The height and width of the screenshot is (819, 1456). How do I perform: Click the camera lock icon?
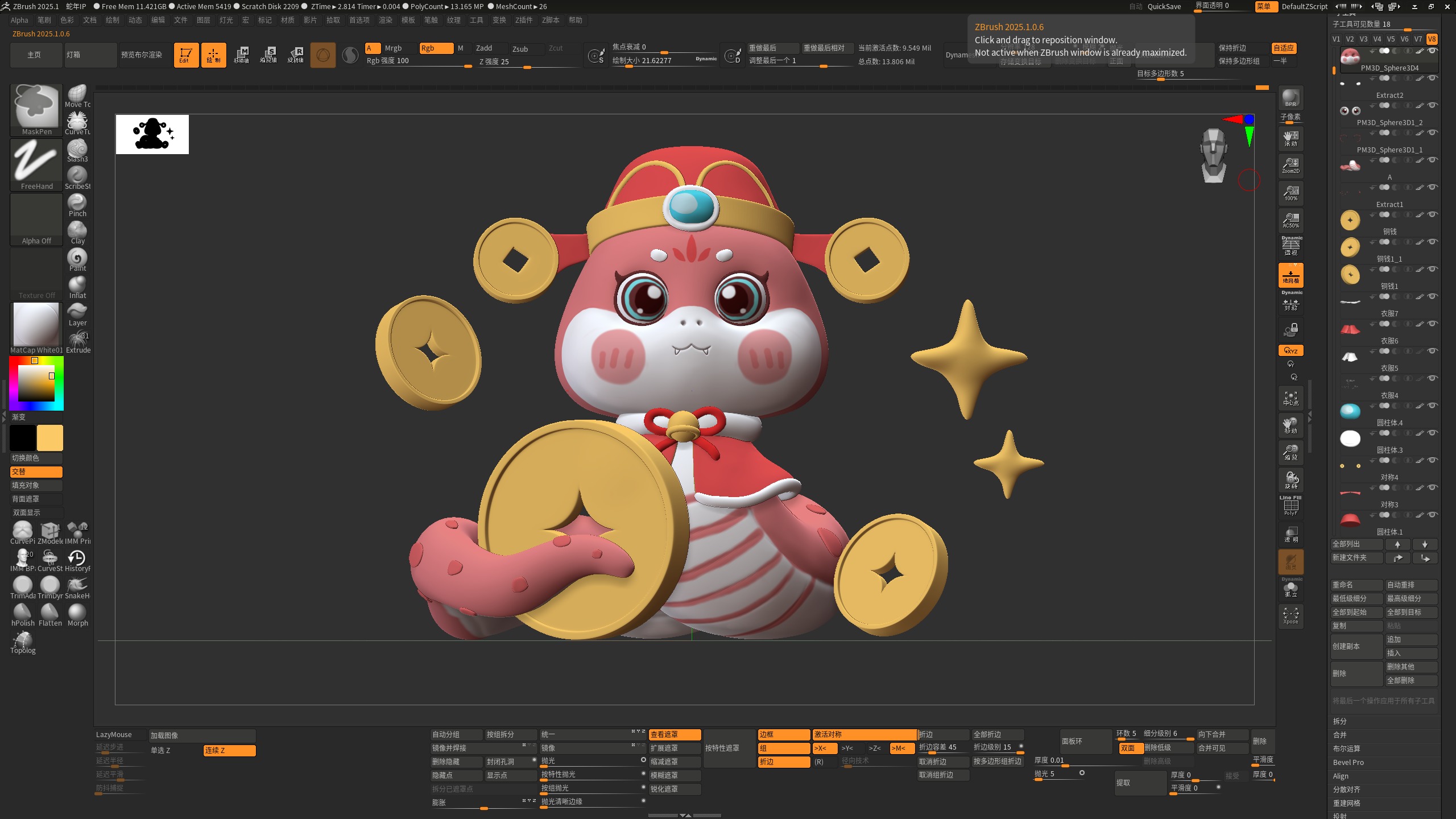click(1290, 329)
